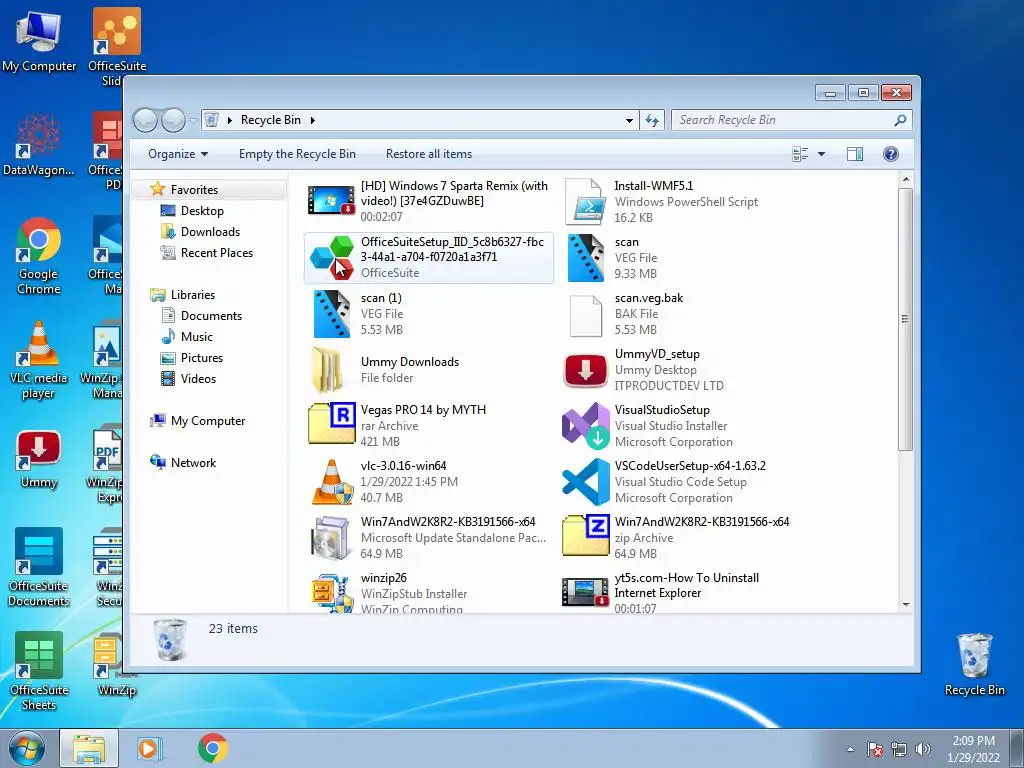
Task: Open Chrome from the taskbar
Action: tap(212, 749)
